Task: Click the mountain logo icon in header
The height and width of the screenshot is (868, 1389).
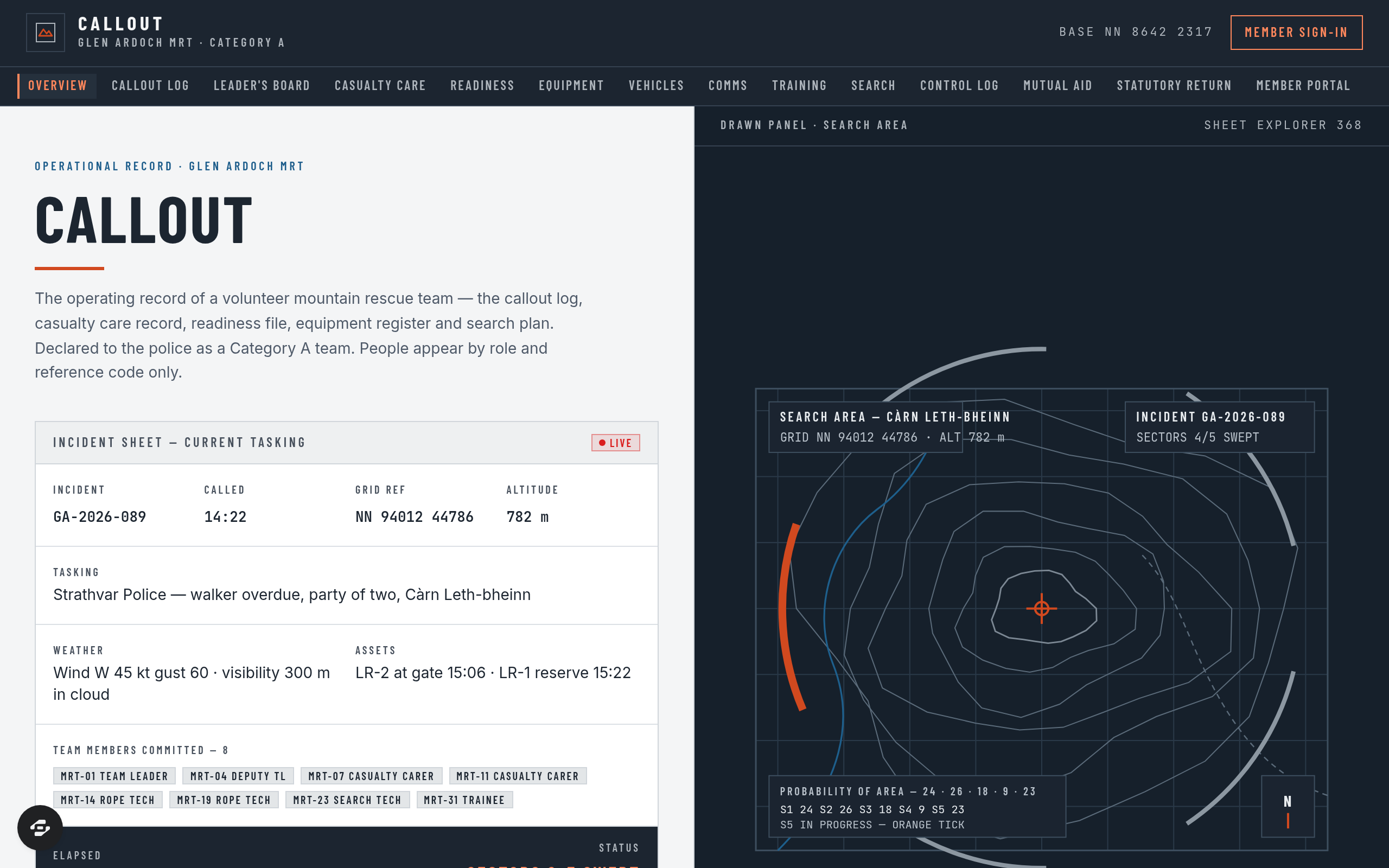Action: pyautogui.click(x=46, y=33)
